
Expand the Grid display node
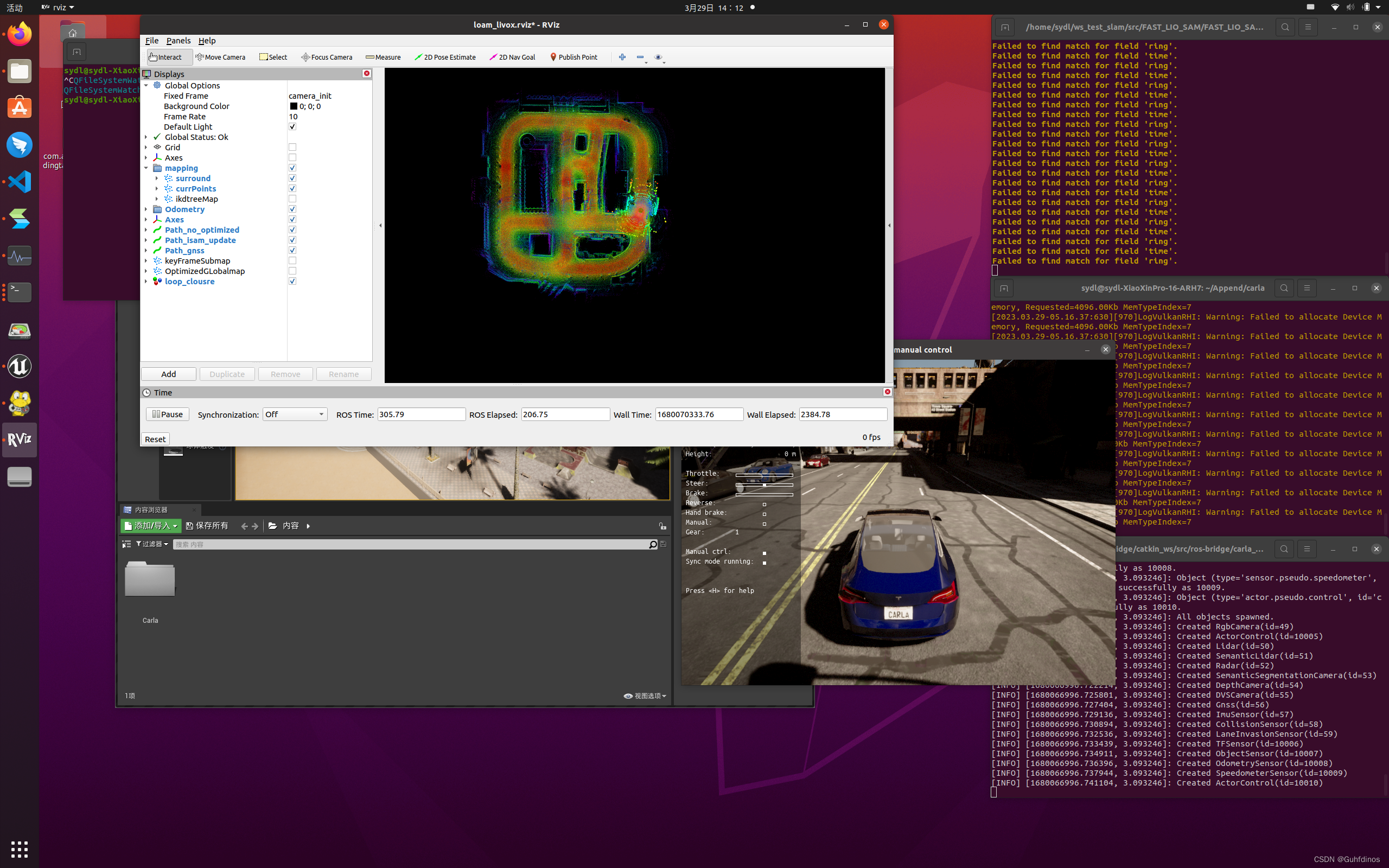pyautogui.click(x=146, y=148)
